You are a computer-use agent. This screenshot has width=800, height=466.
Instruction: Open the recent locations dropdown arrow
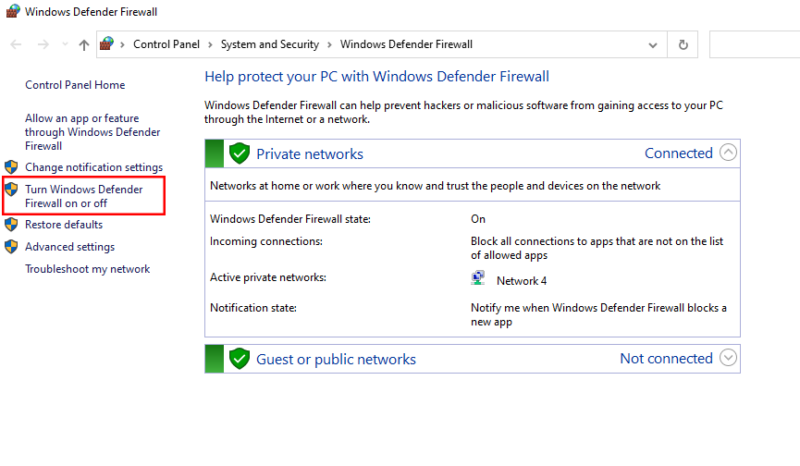(64, 45)
